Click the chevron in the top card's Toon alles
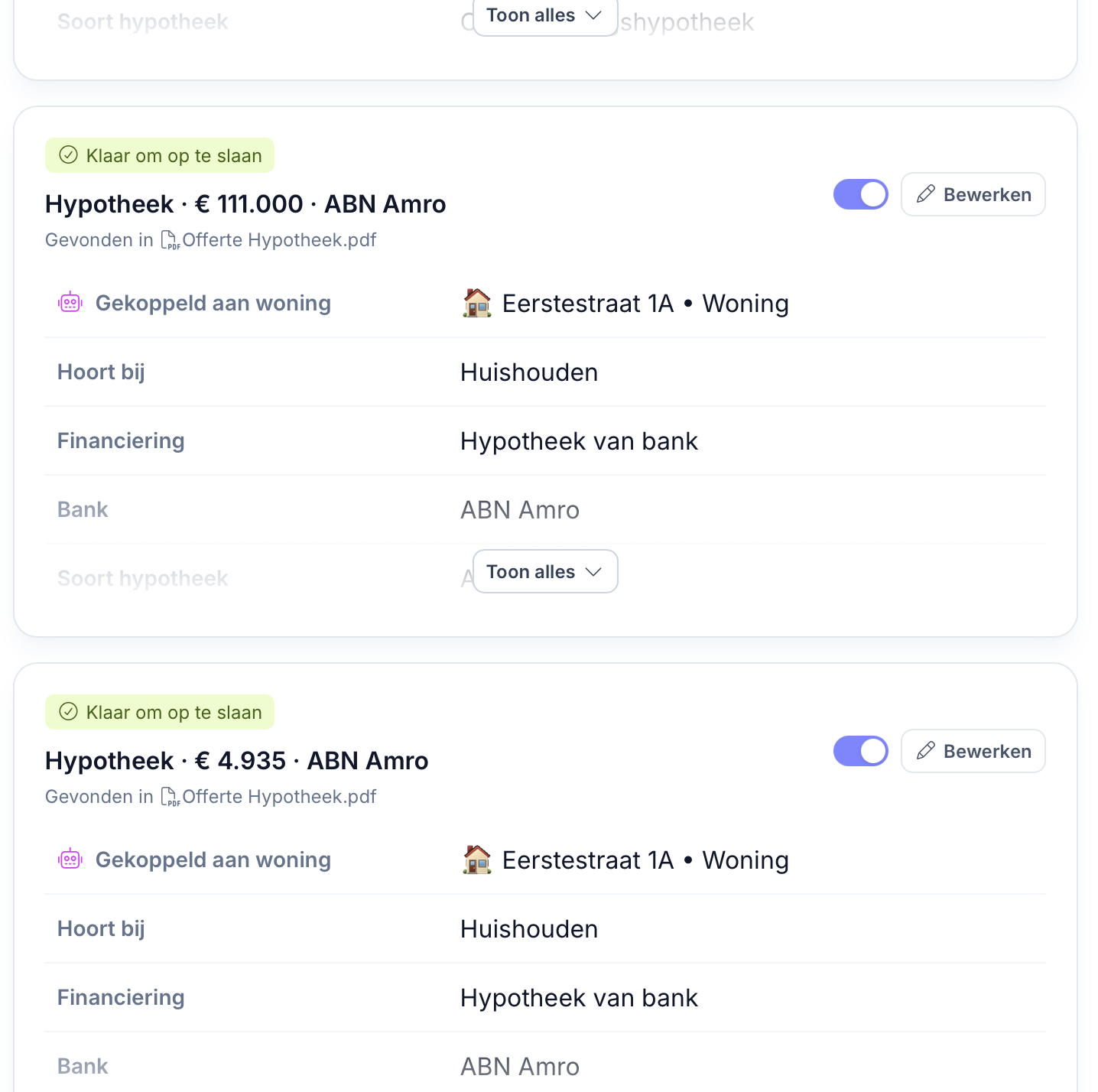The height and width of the screenshot is (1092, 1098). coord(593,15)
